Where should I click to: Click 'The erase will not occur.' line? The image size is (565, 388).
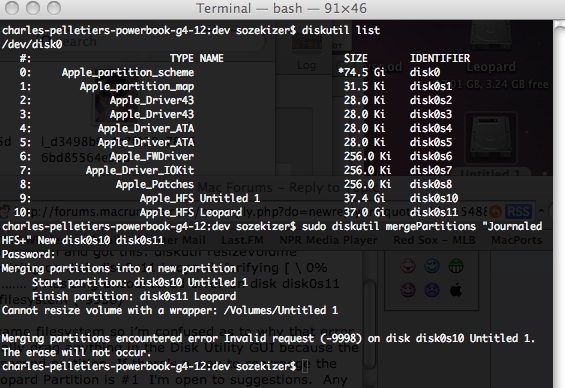click(77, 352)
